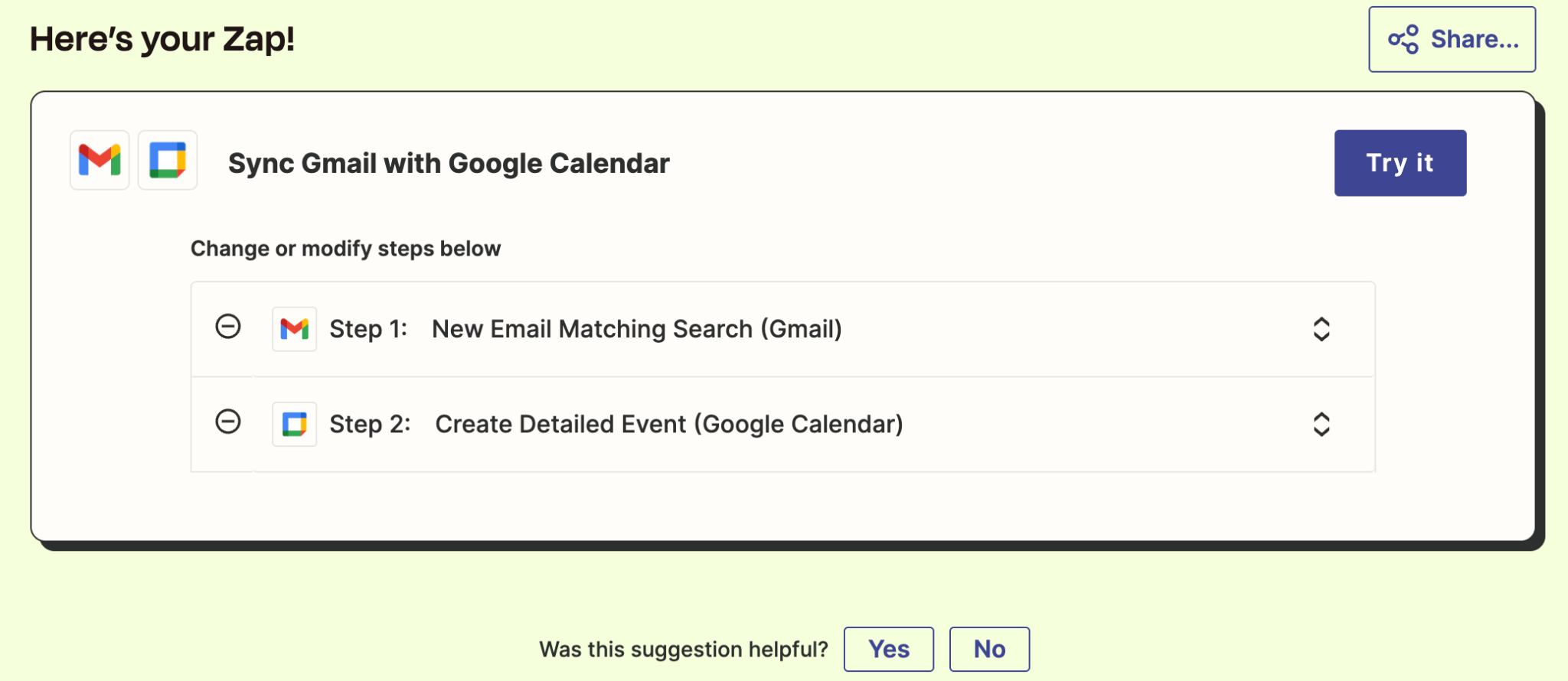Remove Step 2 using its minus icon
Screen dimensions: 1568x681
pyautogui.click(x=228, y=423)
